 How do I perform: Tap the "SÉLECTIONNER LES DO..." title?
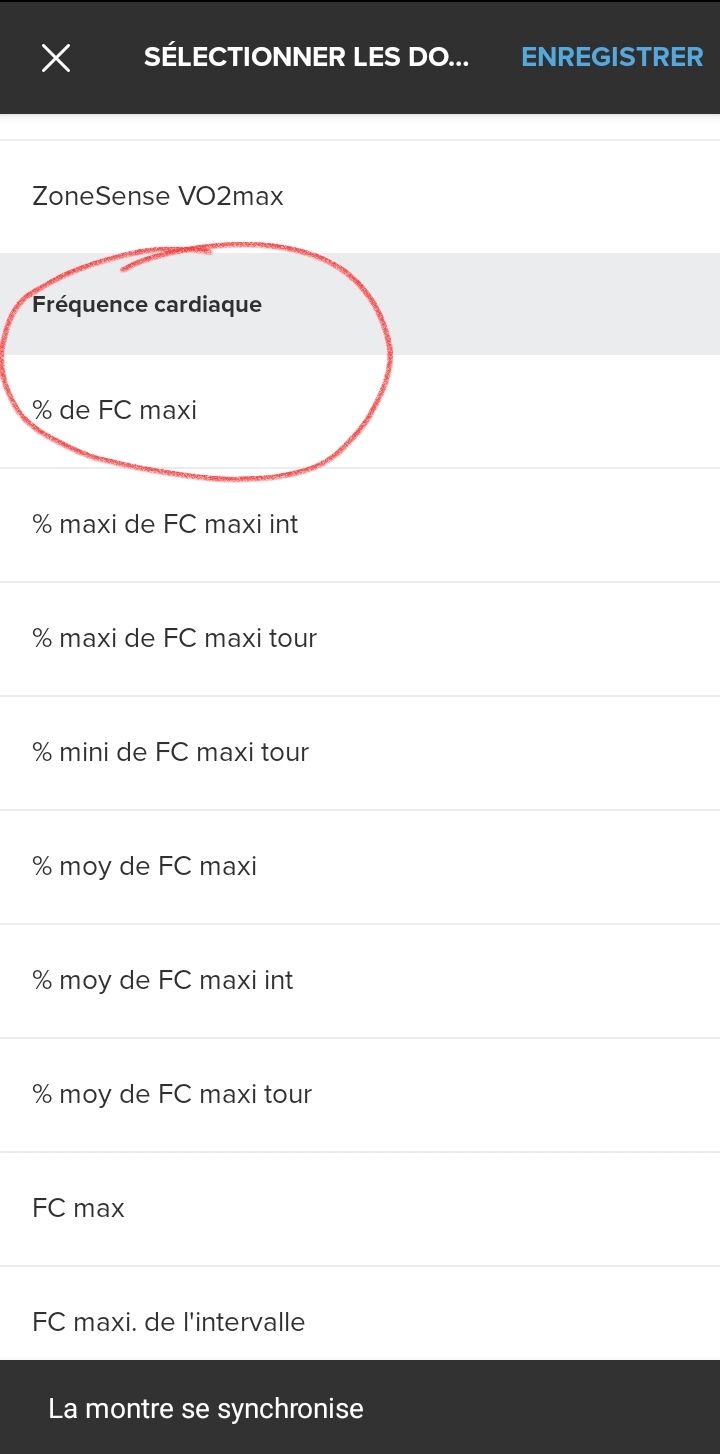pos(306,57)
